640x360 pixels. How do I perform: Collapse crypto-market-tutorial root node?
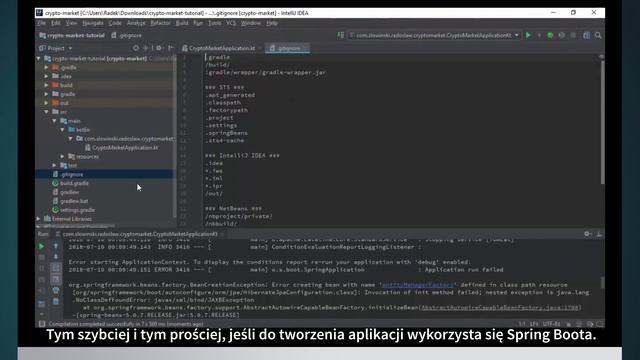coord(39,58)
